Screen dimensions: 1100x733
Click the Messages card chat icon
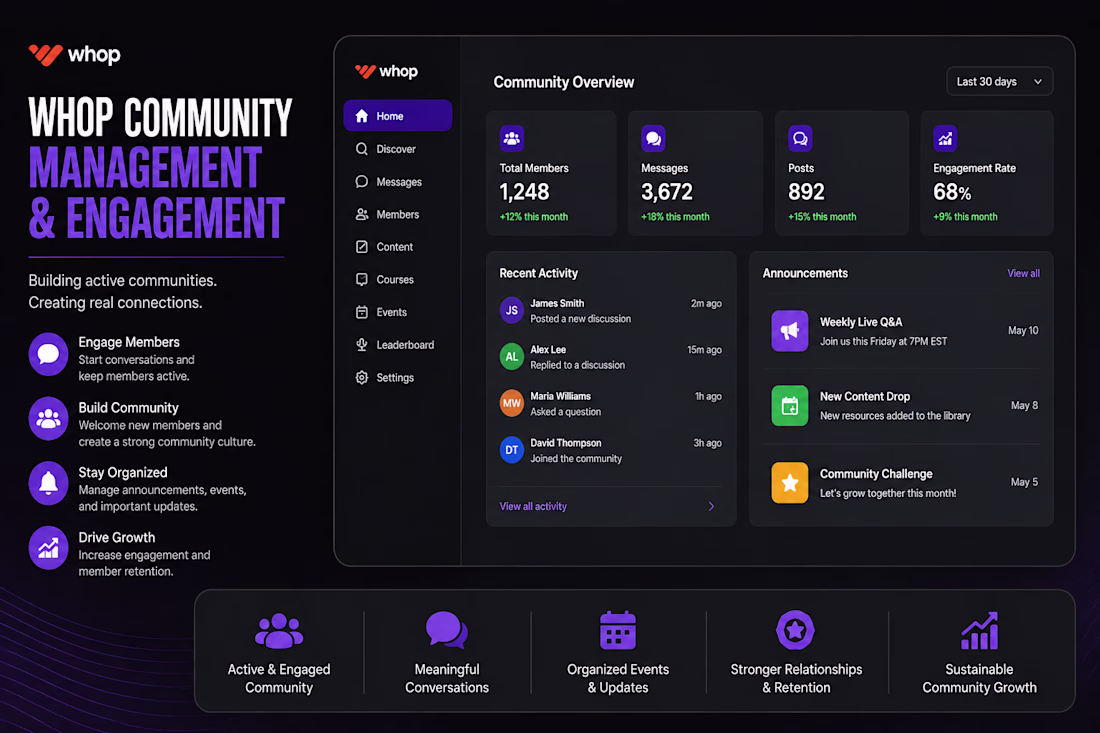coord(653,138)
